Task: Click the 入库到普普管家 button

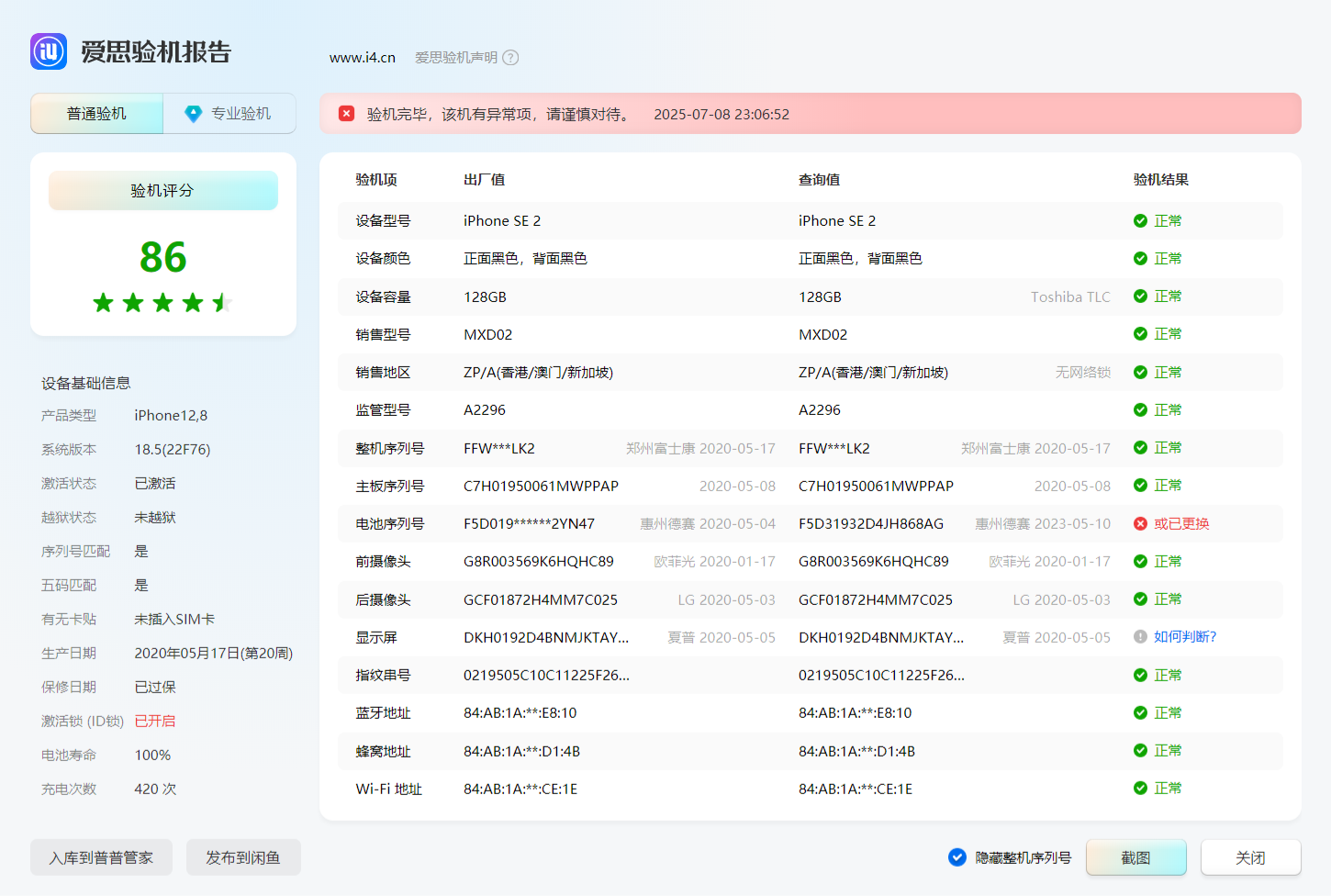Action: (x=101, y=857)
